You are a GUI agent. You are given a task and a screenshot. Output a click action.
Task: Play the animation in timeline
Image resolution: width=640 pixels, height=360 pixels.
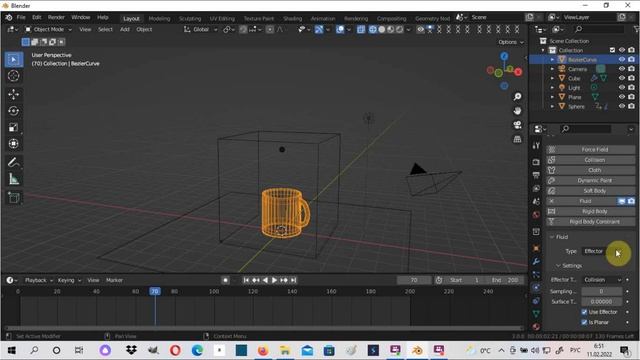click(274, 280)
